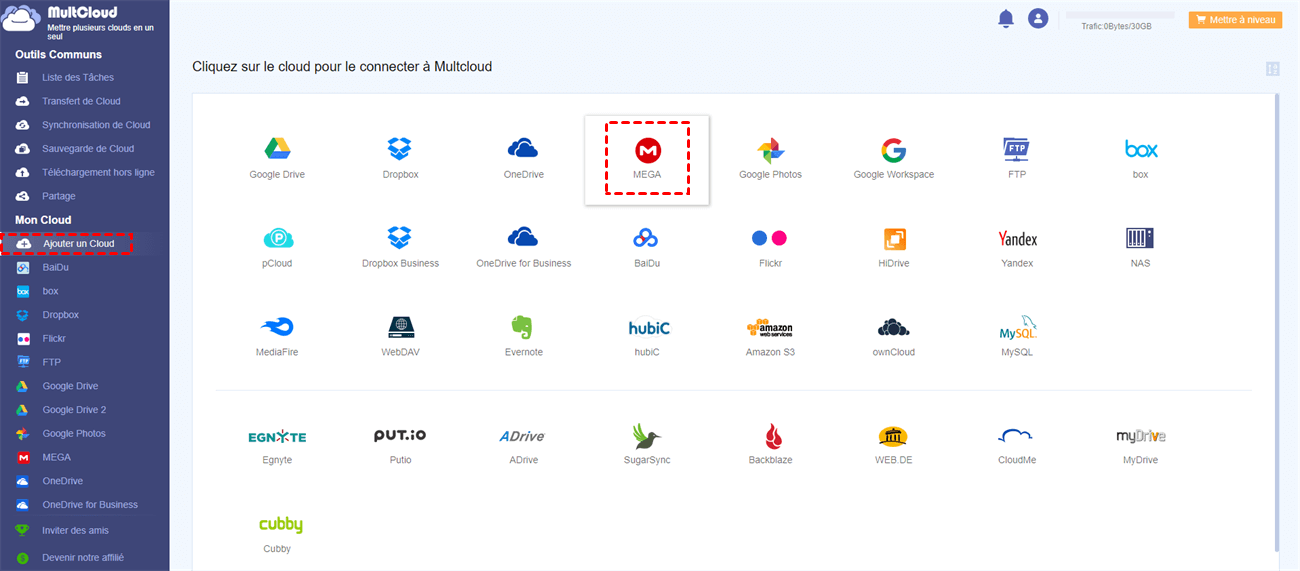Add Egnyte cloud
1300x571 pixels.
(x=277, y=436)
